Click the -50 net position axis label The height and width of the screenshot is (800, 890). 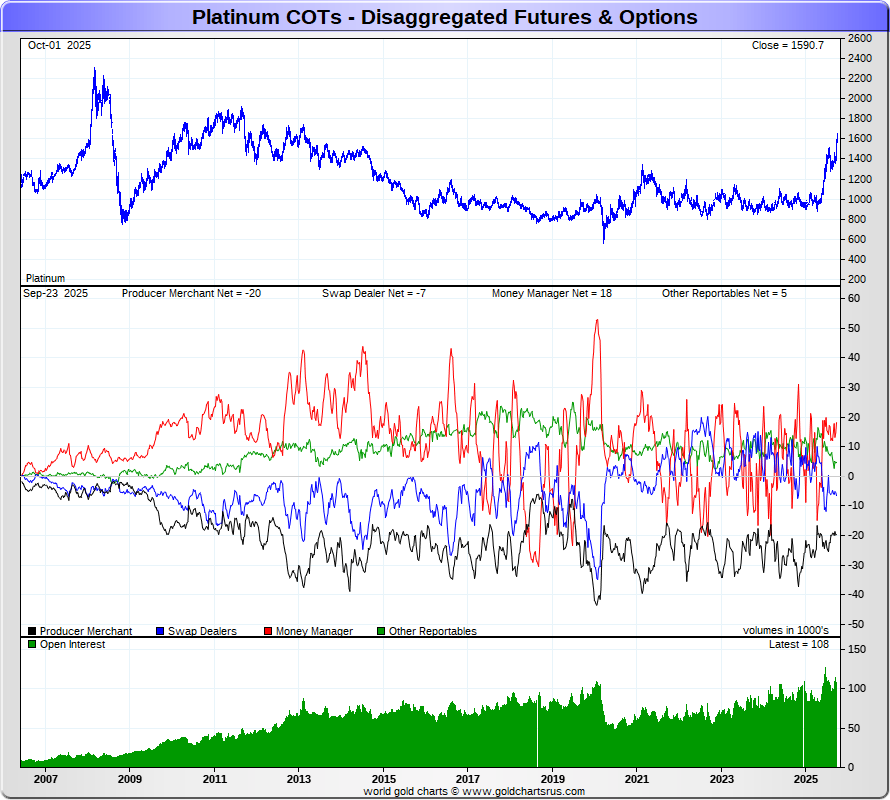pos(855,624)
